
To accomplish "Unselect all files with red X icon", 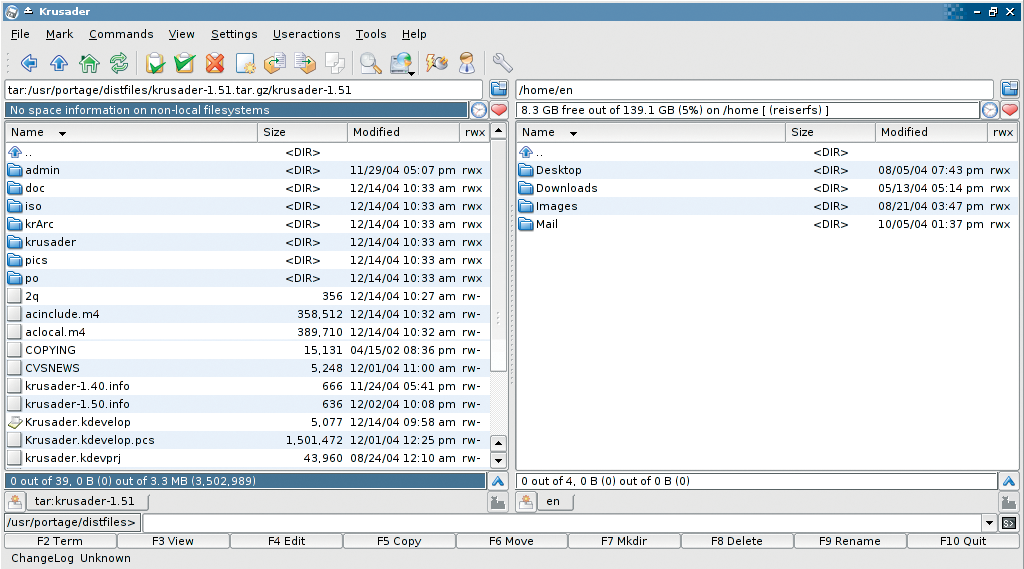I will 215,63.
